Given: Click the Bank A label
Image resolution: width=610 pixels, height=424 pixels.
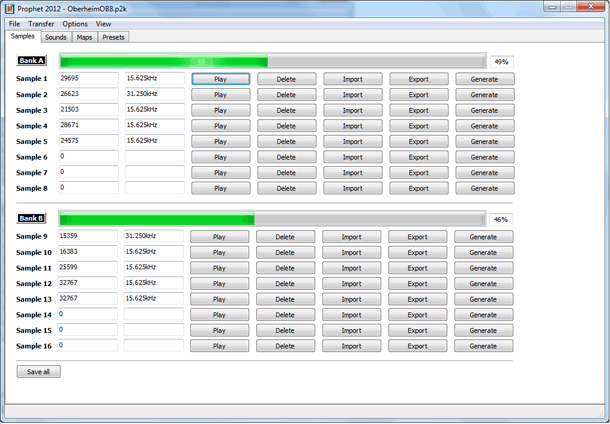Looking at the screenshot, I should [32, 60].
